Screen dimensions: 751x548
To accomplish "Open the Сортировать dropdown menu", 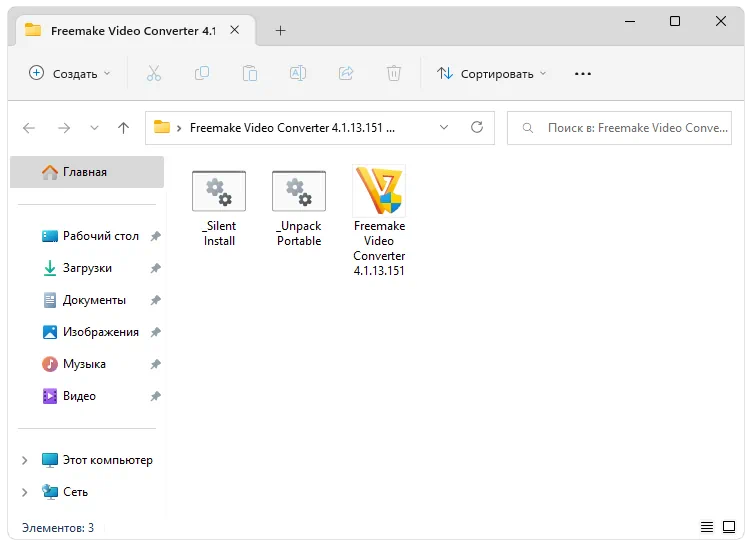I will pos(492,74).
